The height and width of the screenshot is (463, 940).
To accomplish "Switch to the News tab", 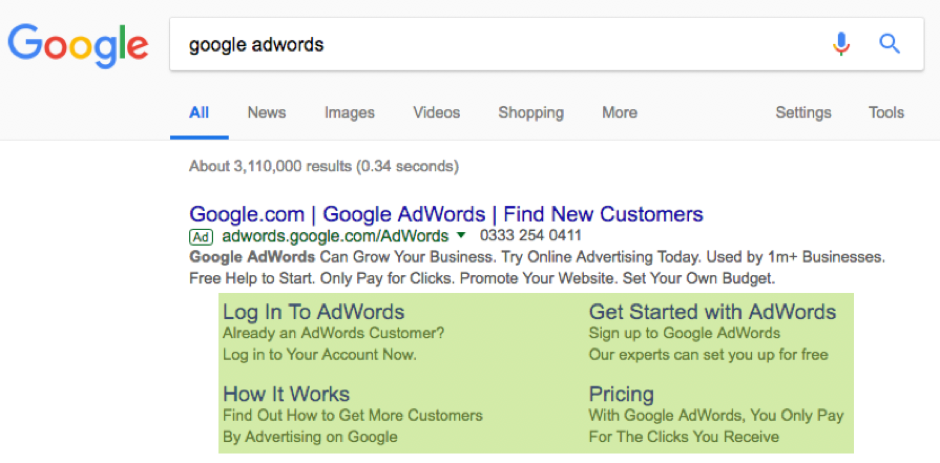I will click(266, 112).
